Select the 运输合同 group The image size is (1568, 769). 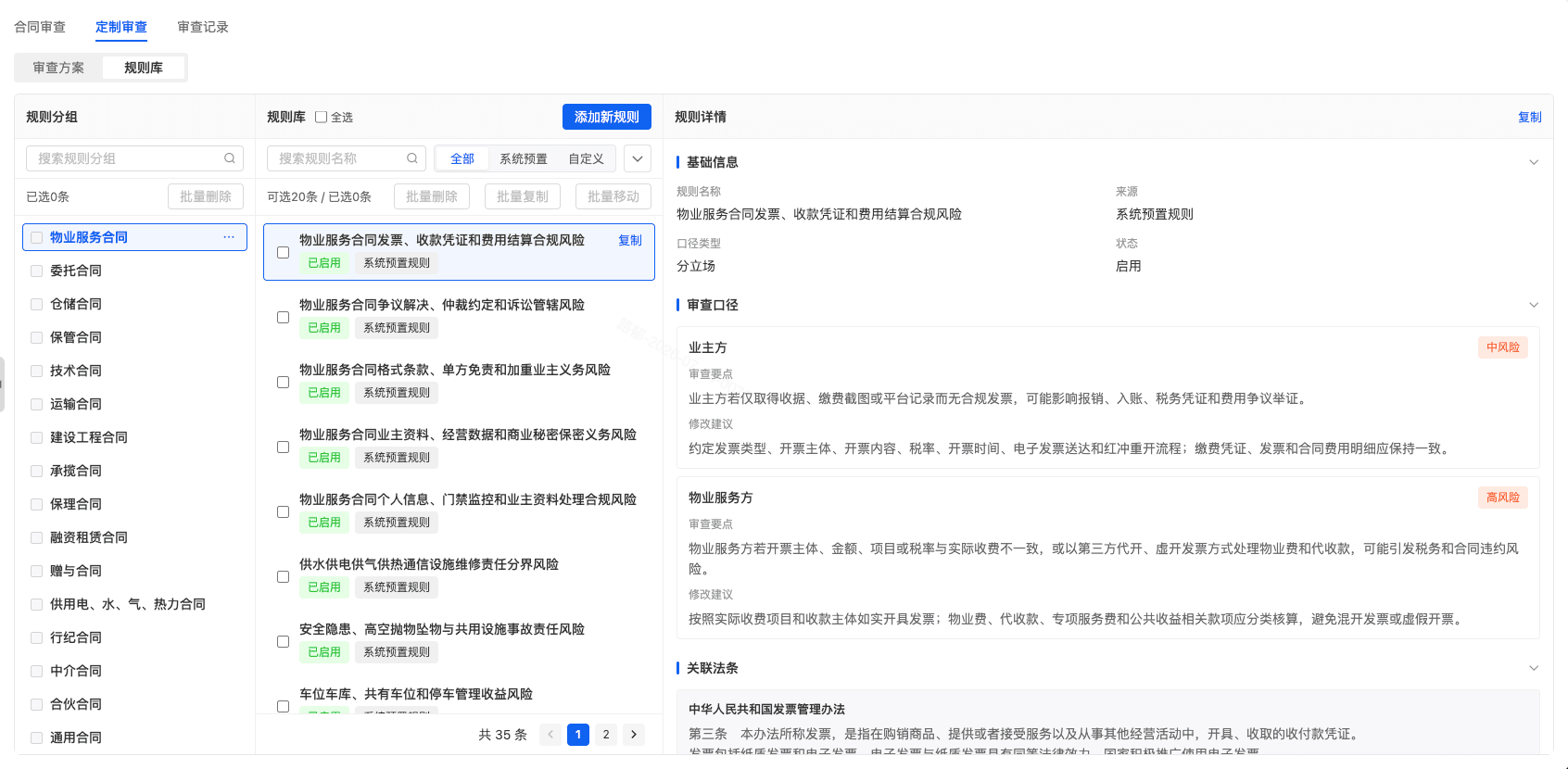134,404
